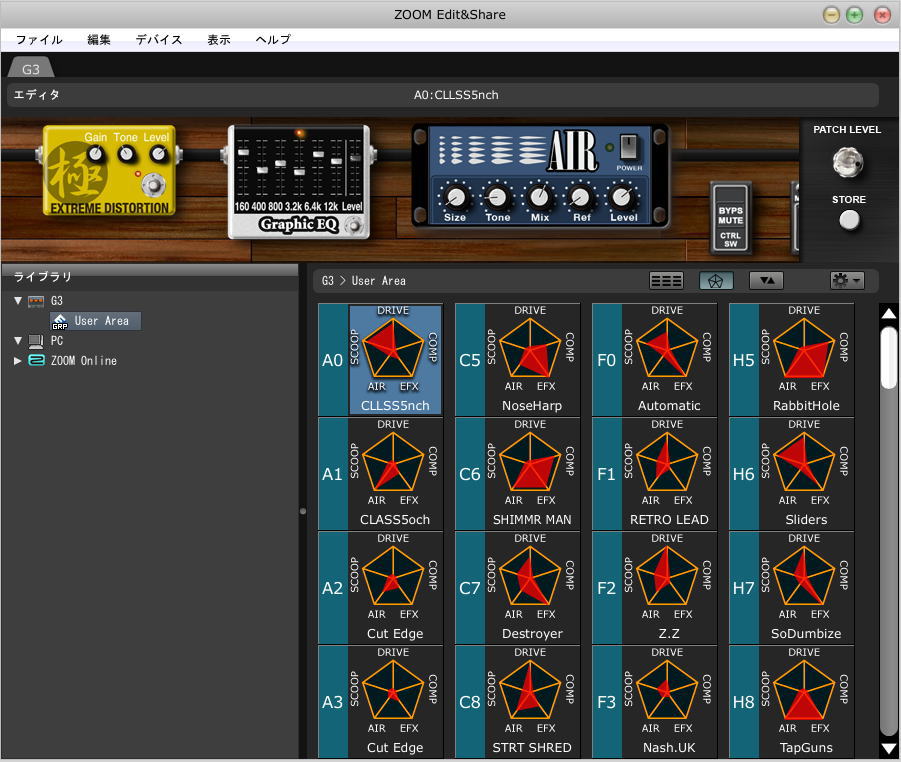Adjust the 160 Hz slider on Graphic EQ
901x762 pixels.
tap(243, 152)
